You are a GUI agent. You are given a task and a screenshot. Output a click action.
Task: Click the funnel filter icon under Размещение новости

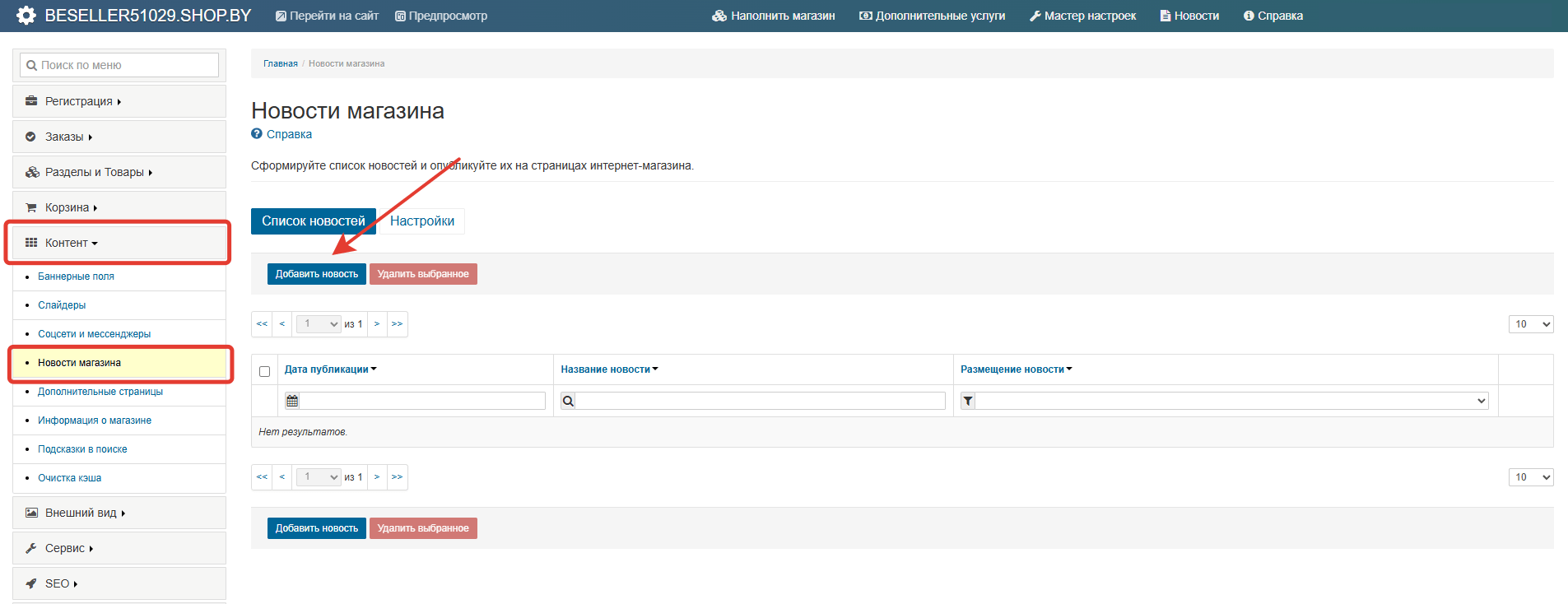(x=968, y=401)
